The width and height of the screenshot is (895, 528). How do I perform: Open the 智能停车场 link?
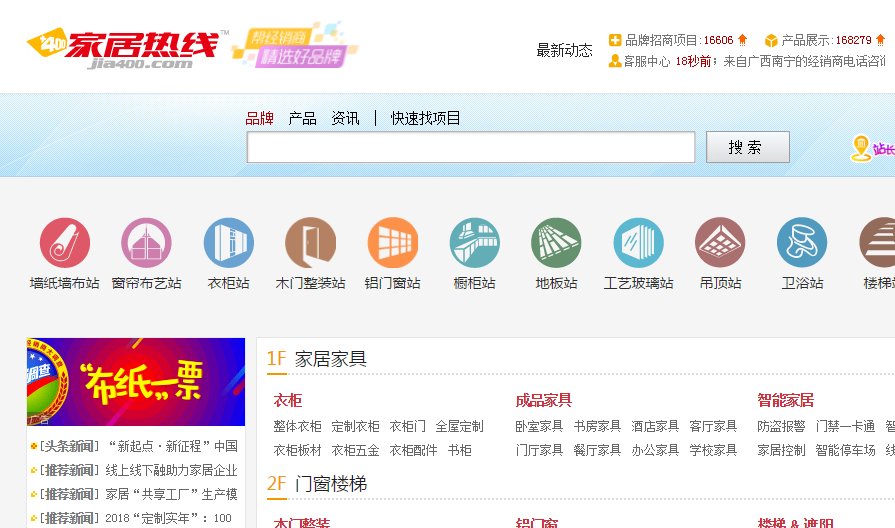[845, 450]
